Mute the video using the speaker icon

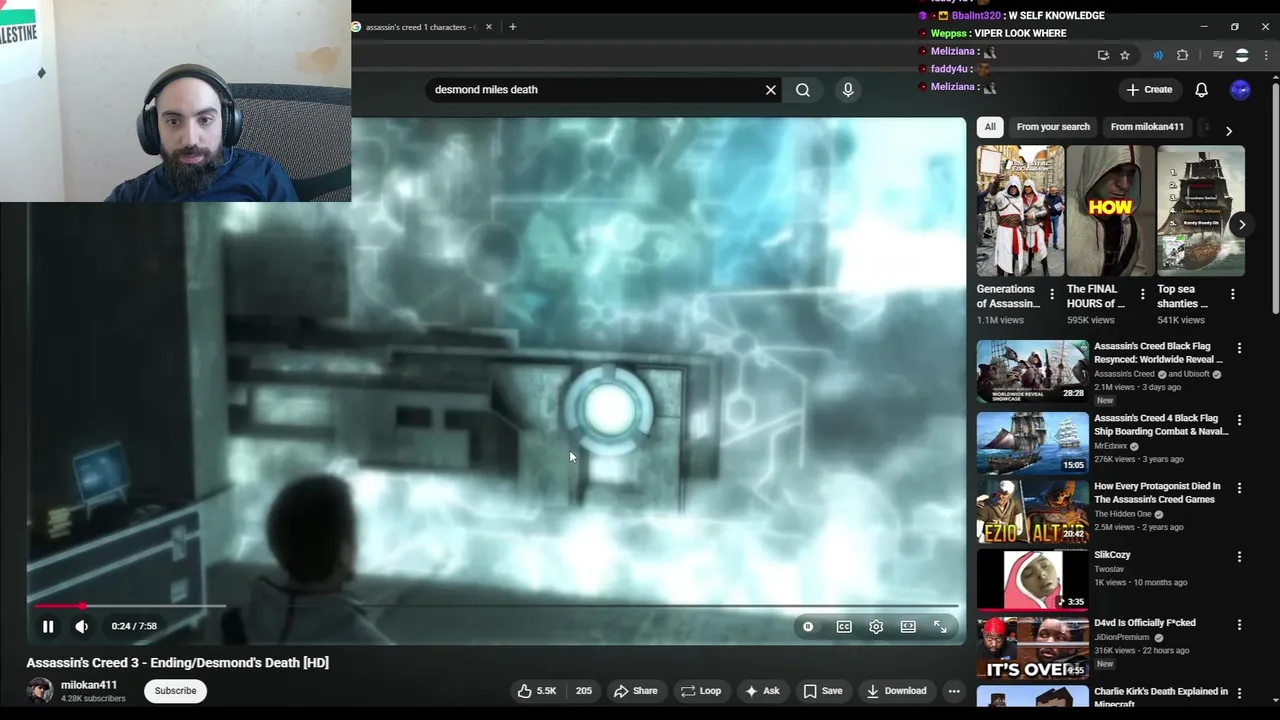pos(81,626)
